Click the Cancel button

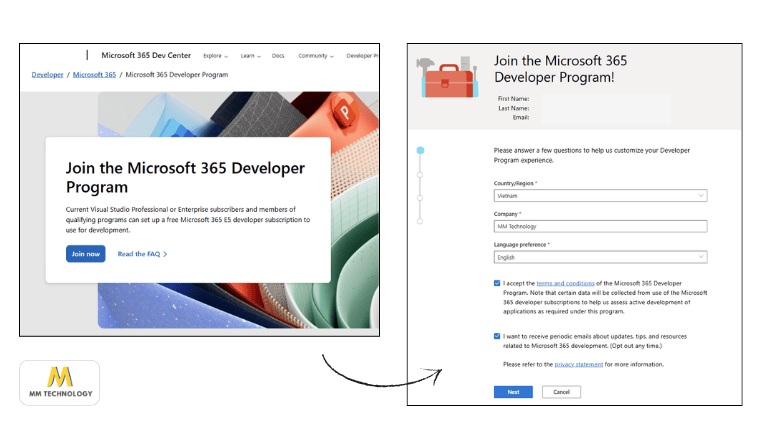tap(561, 392)
